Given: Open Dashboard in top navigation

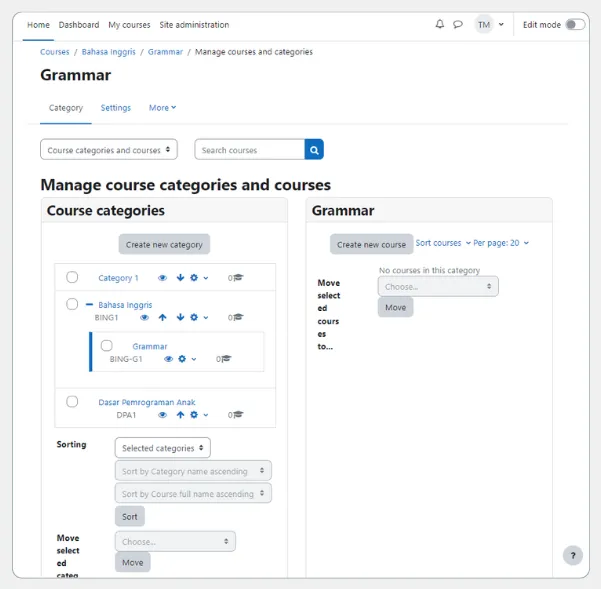Looking at the screenshot, I should [x=79, y=25].
